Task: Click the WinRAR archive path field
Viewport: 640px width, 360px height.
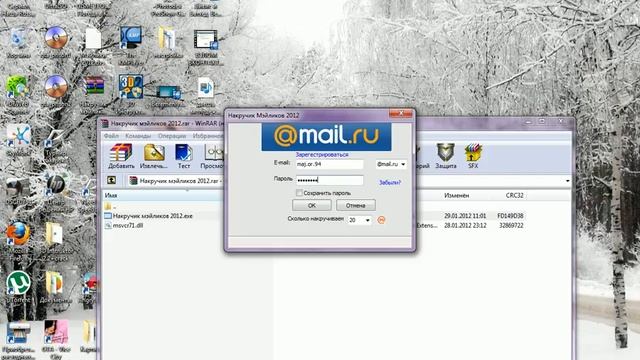Action: pos(176,180)
